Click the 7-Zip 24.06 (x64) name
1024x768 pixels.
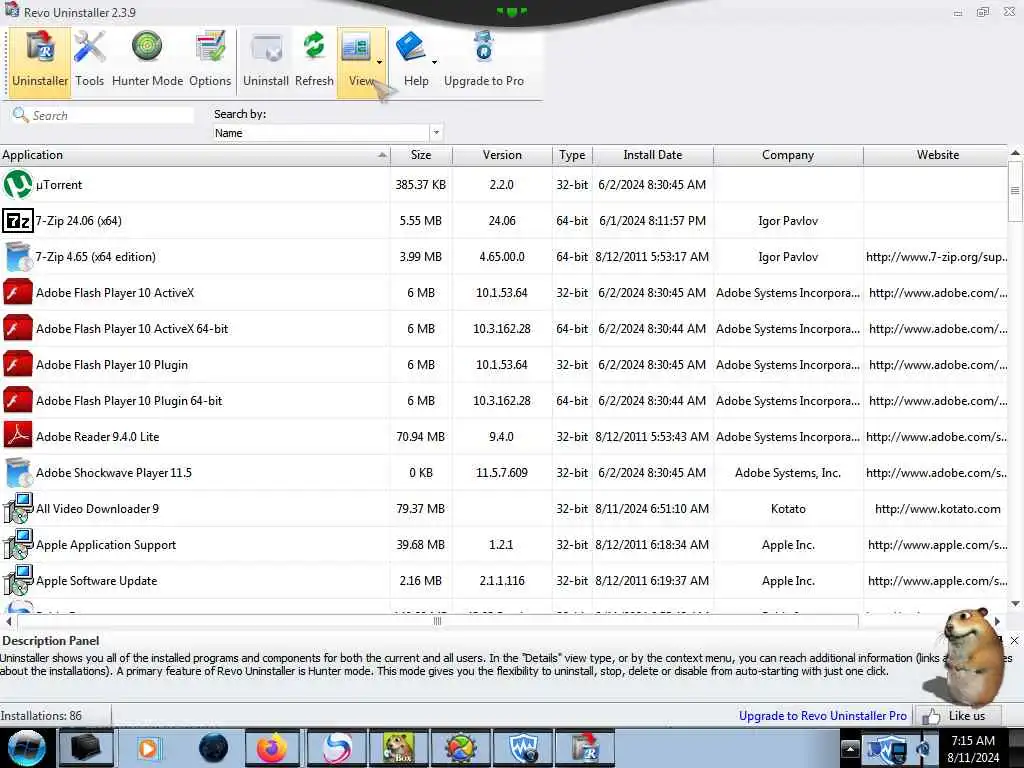point(78,221)
